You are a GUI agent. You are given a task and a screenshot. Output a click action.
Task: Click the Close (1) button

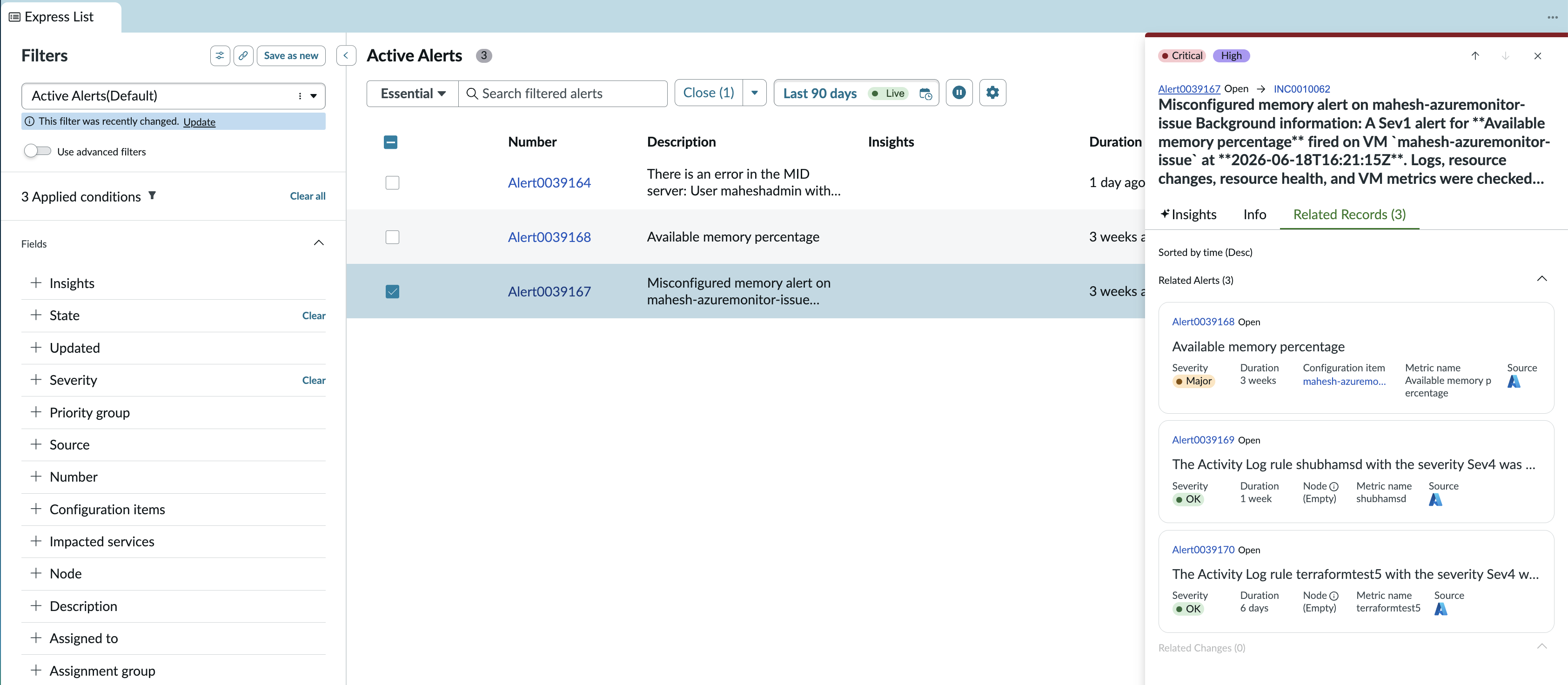[x=709, y=93]
